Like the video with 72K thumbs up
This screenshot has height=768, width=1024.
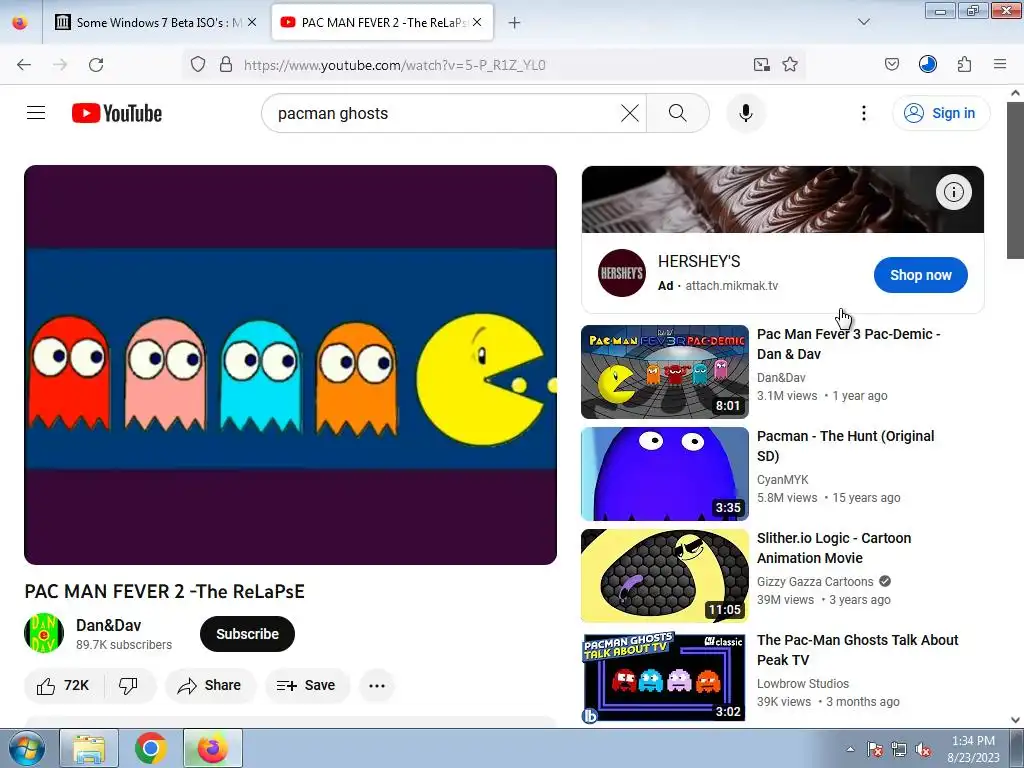pos(63,685)
